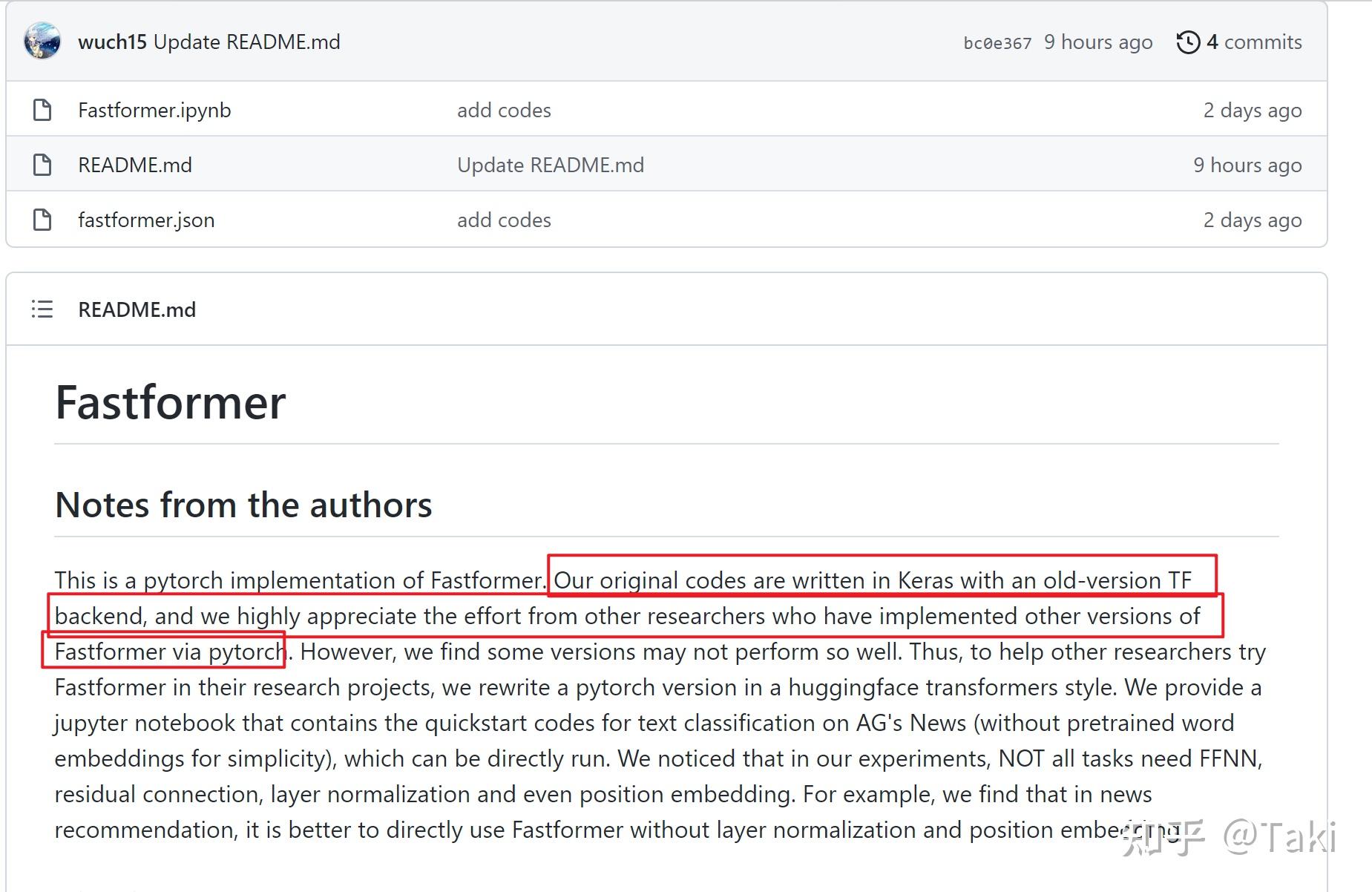The image size is (1372, 892).
Task: Open the latest commit message Update README.md
Action: coord(247,42)
